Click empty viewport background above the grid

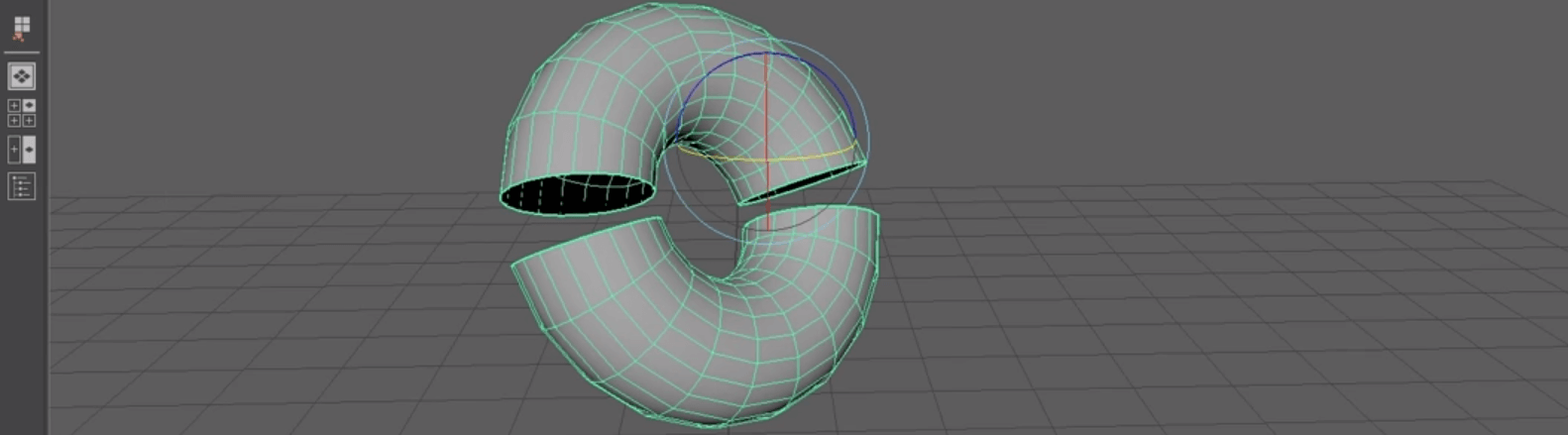(x=1189, y=79)
